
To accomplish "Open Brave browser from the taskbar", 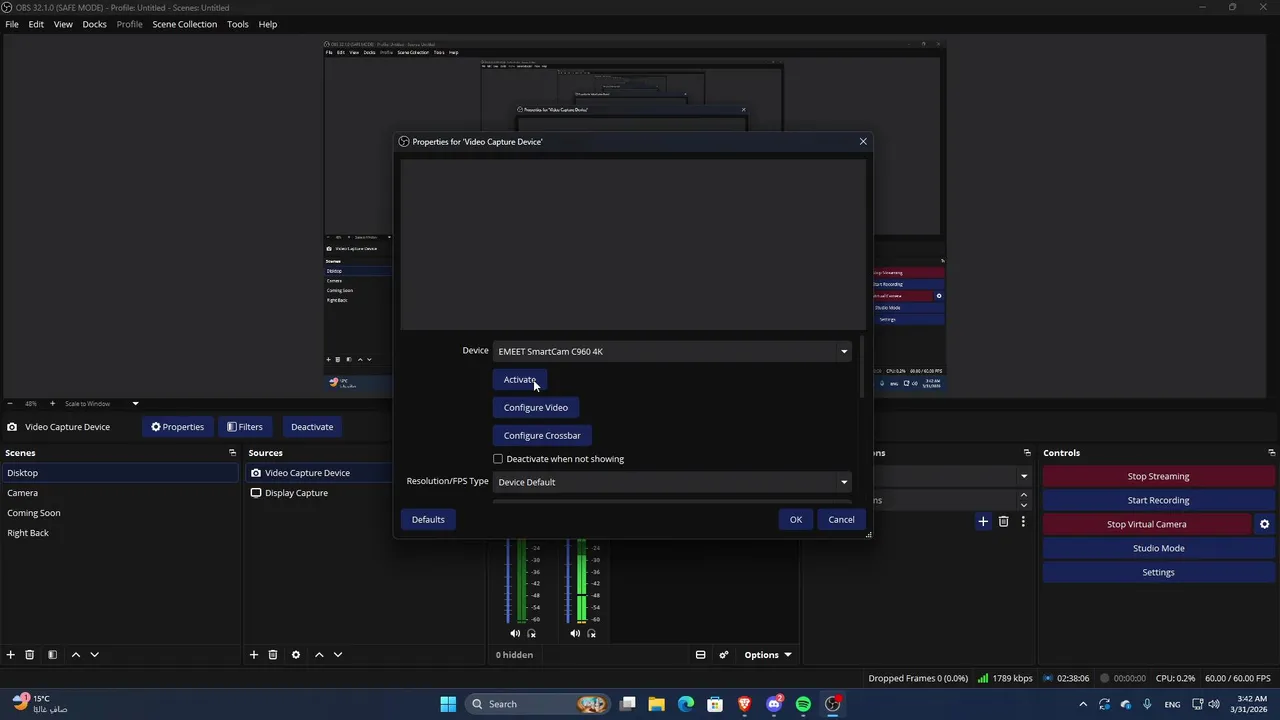I will pyautogui.click(x=744, y=704).
